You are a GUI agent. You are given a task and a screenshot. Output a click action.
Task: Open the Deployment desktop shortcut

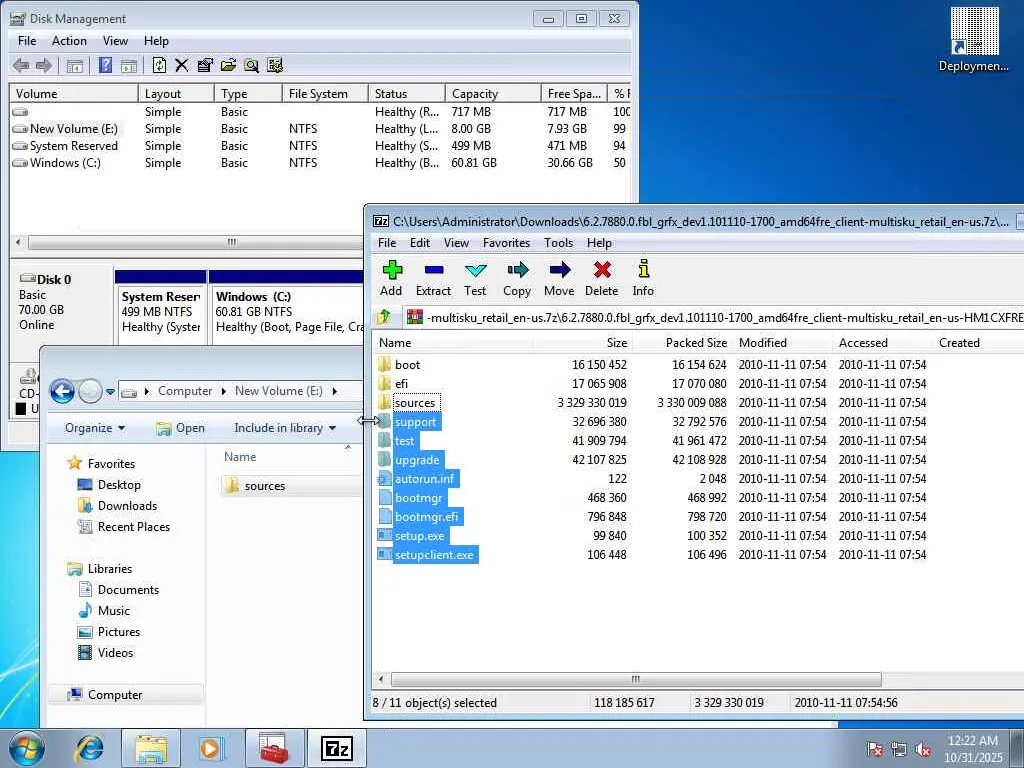click(x=974, y=39)
